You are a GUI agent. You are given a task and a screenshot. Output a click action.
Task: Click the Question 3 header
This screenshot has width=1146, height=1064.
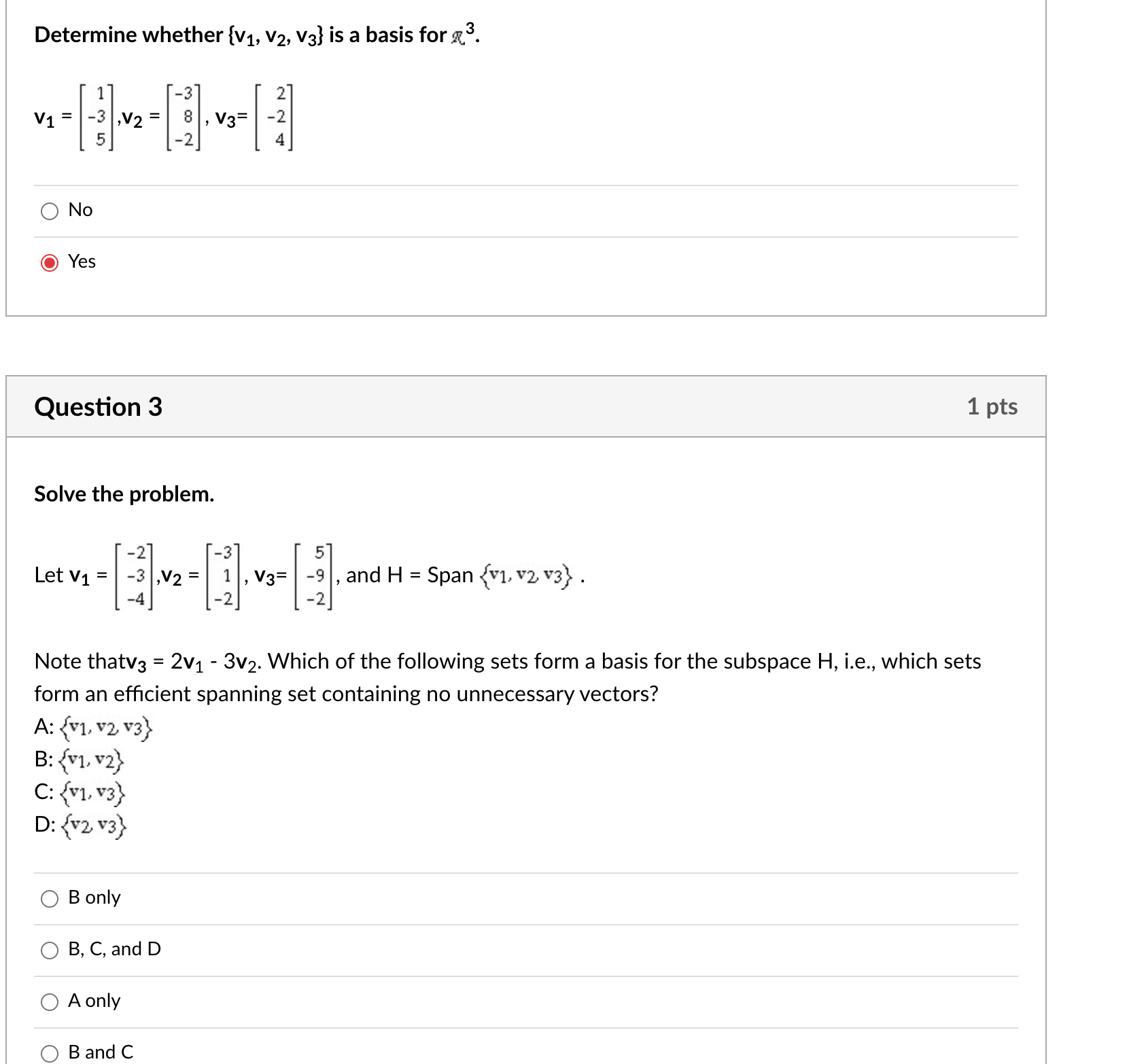pyautogui.click(x=99, y=406)
